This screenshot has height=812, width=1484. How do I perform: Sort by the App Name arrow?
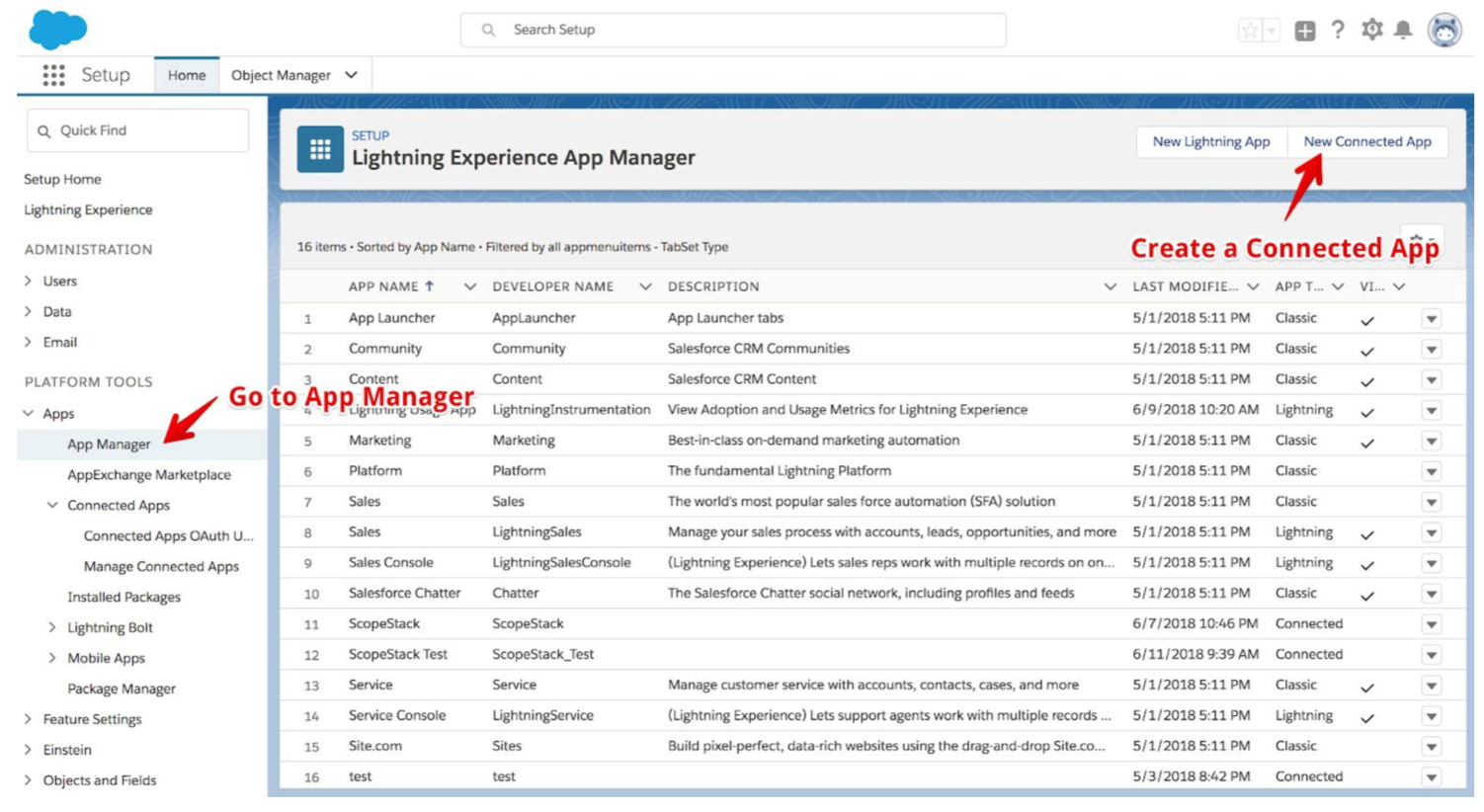430,286
